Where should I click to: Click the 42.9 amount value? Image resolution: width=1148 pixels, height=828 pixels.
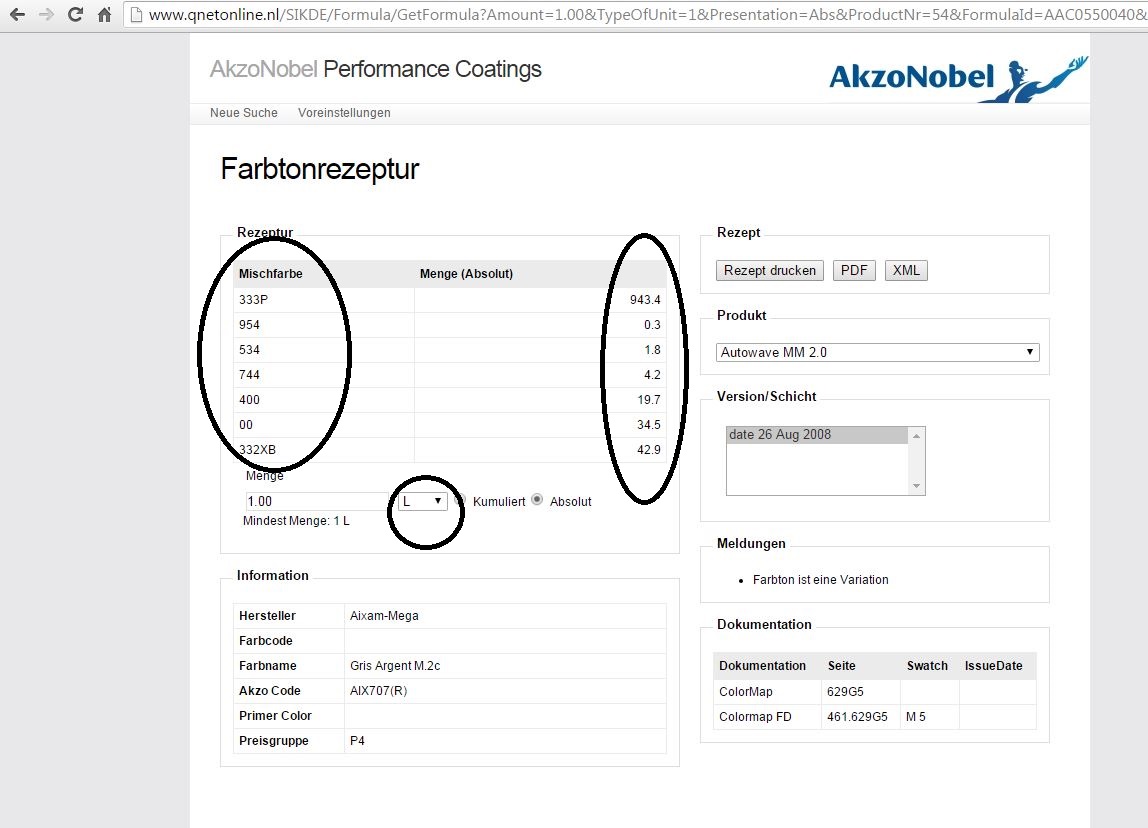(x=649, y=450)
